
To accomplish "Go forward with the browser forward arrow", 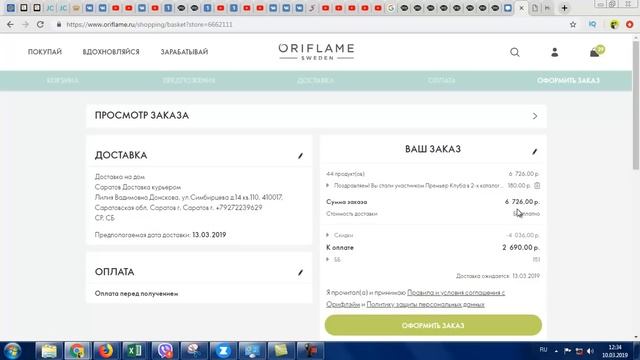I will (x=25, y=24).
